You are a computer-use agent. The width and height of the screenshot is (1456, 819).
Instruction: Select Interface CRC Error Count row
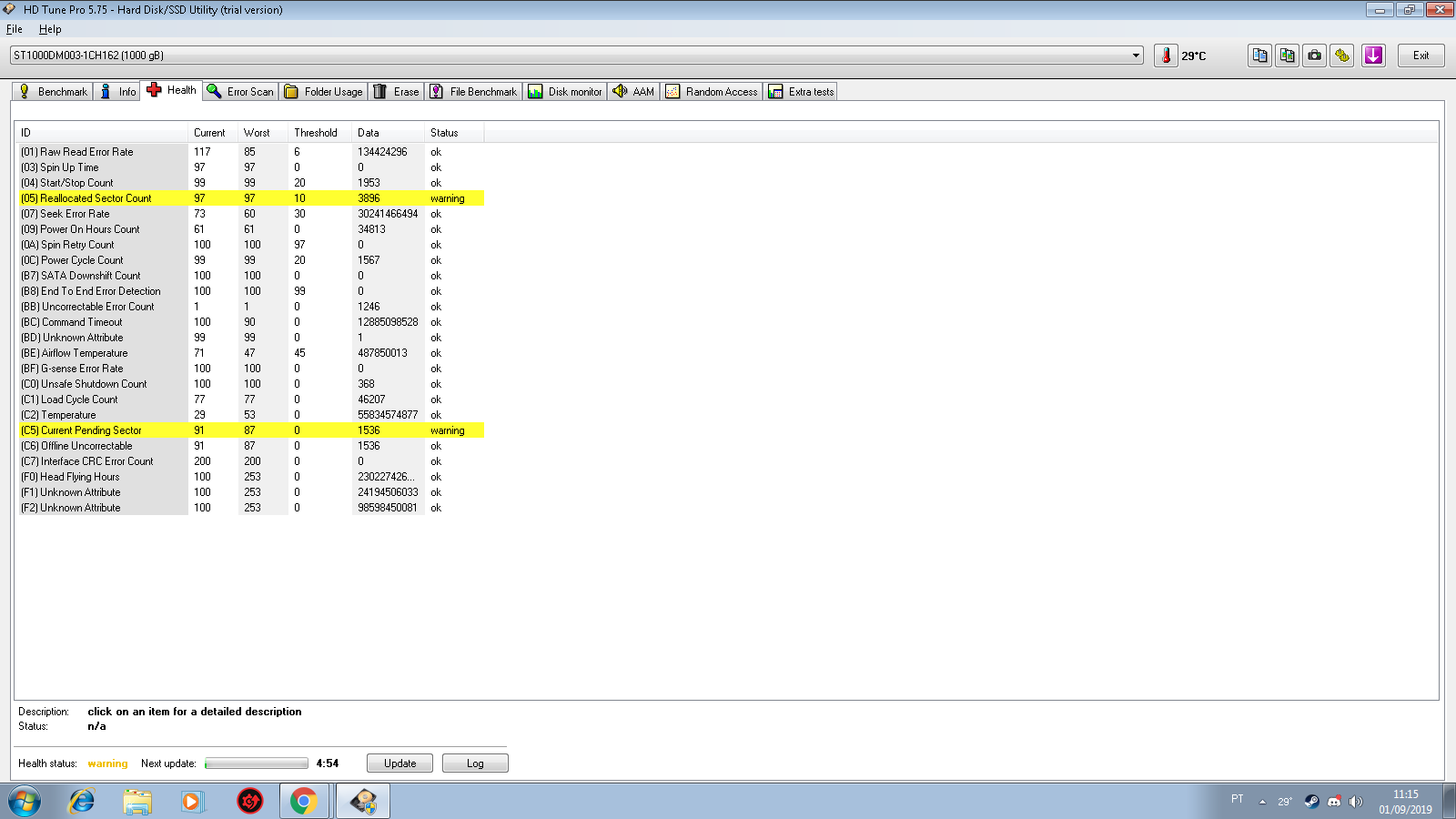point(249,461)
